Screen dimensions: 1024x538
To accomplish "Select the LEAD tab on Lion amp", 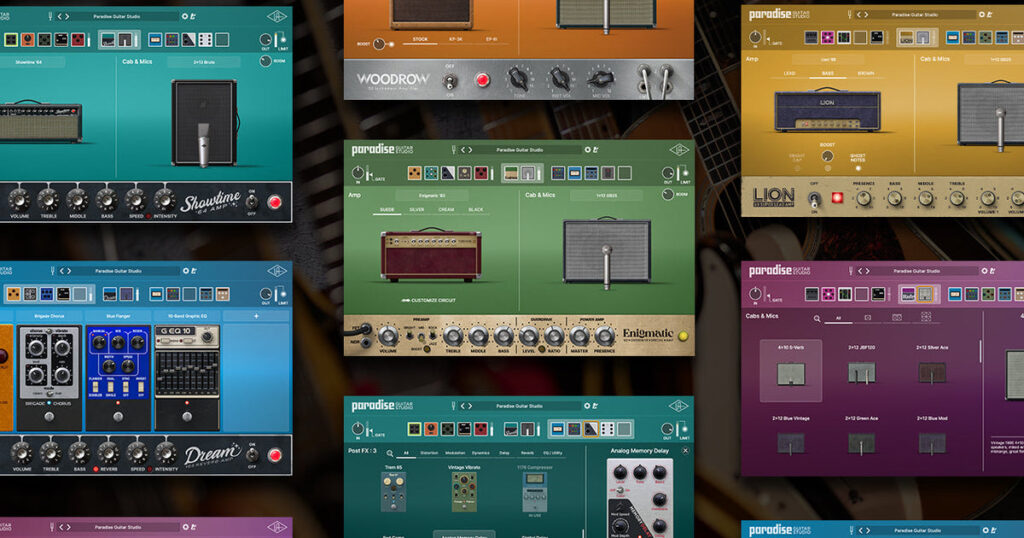I will pos(790,73).
